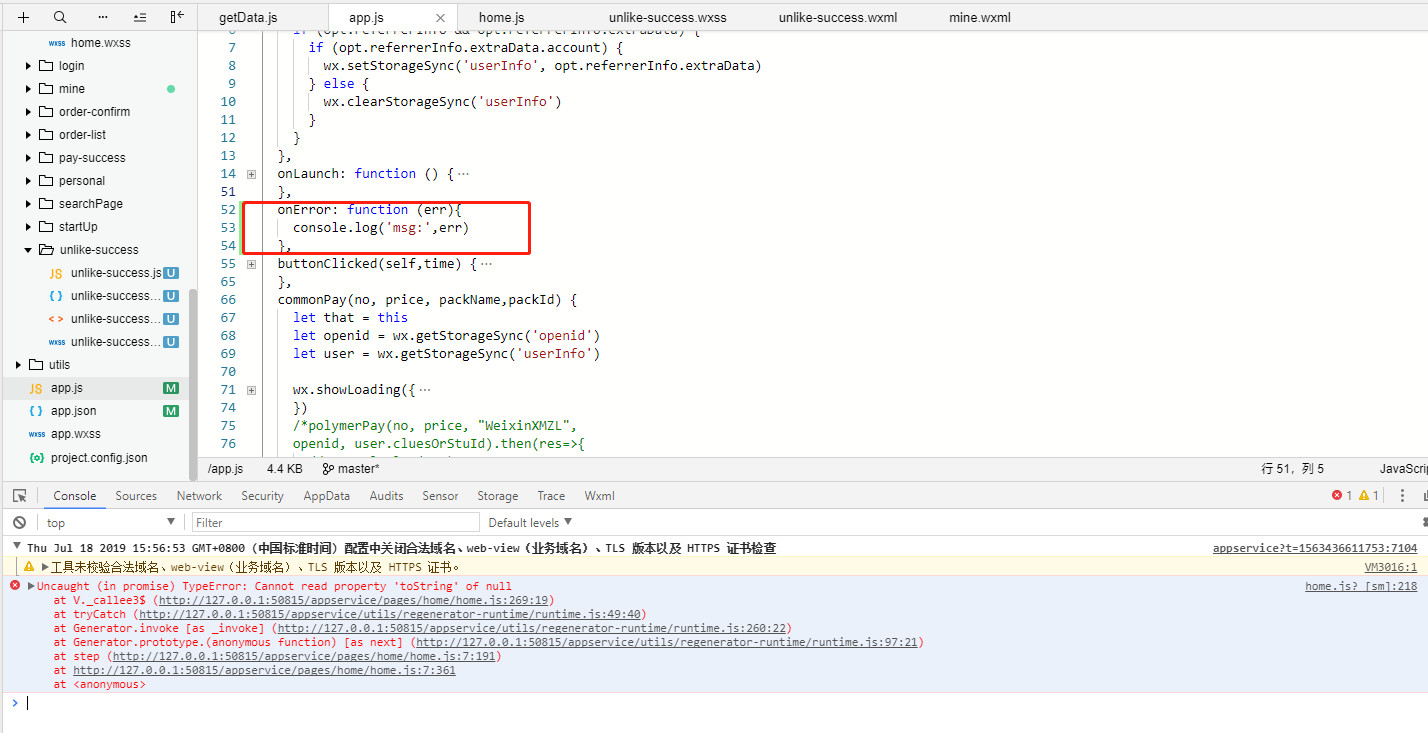Collapse the Thu Jul 18 log group

click(16, 548)
